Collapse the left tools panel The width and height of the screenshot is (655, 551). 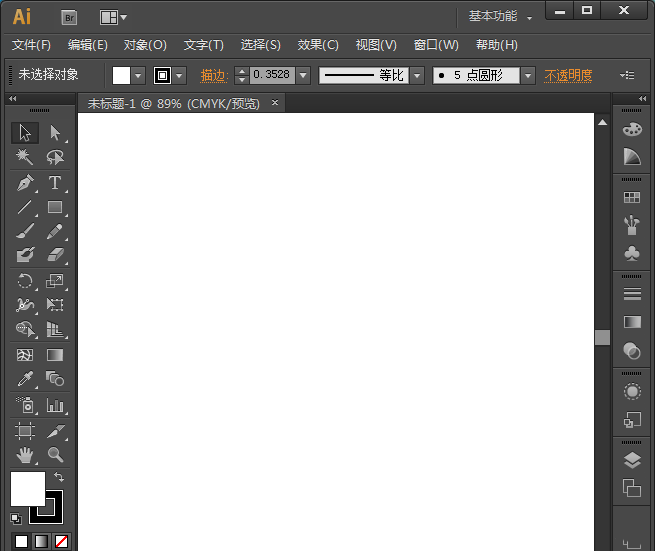click(13, 99)
